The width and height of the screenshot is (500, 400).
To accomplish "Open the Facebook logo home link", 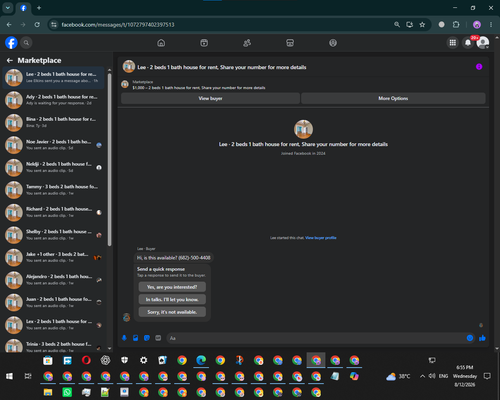I will click(x=11, y=43).
